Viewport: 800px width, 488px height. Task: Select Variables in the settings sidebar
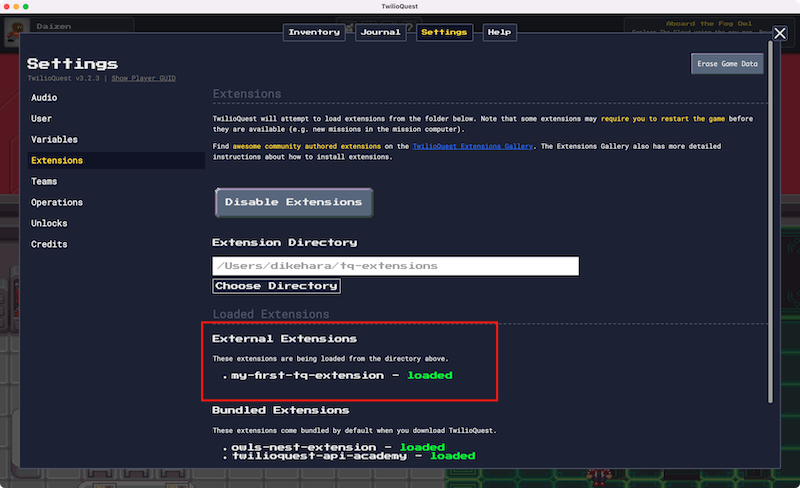(54, 139)
